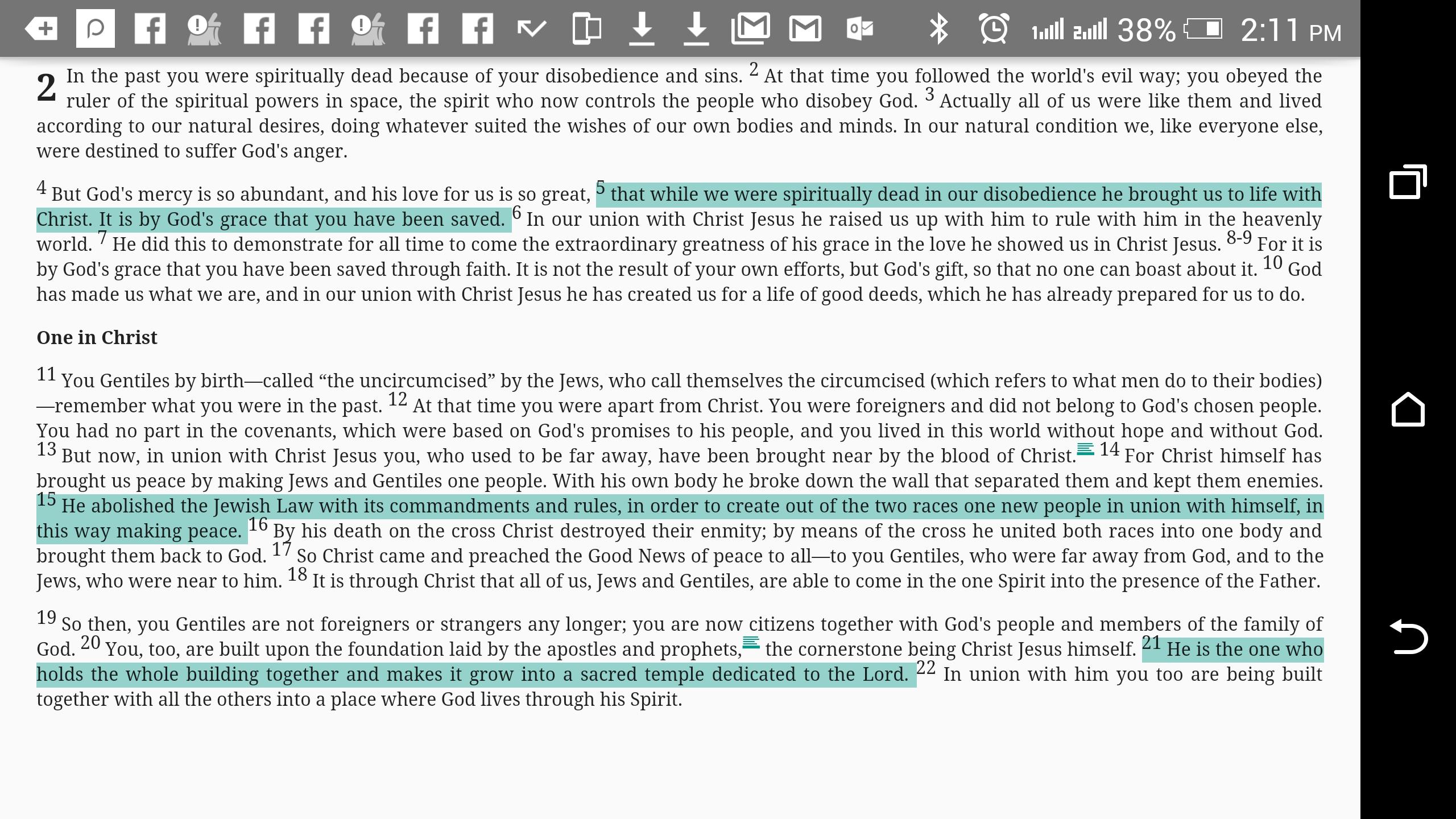Screen dimensions: 1456x819
Task: Tap the white search bubble notification icon
Action: point(96,28)
